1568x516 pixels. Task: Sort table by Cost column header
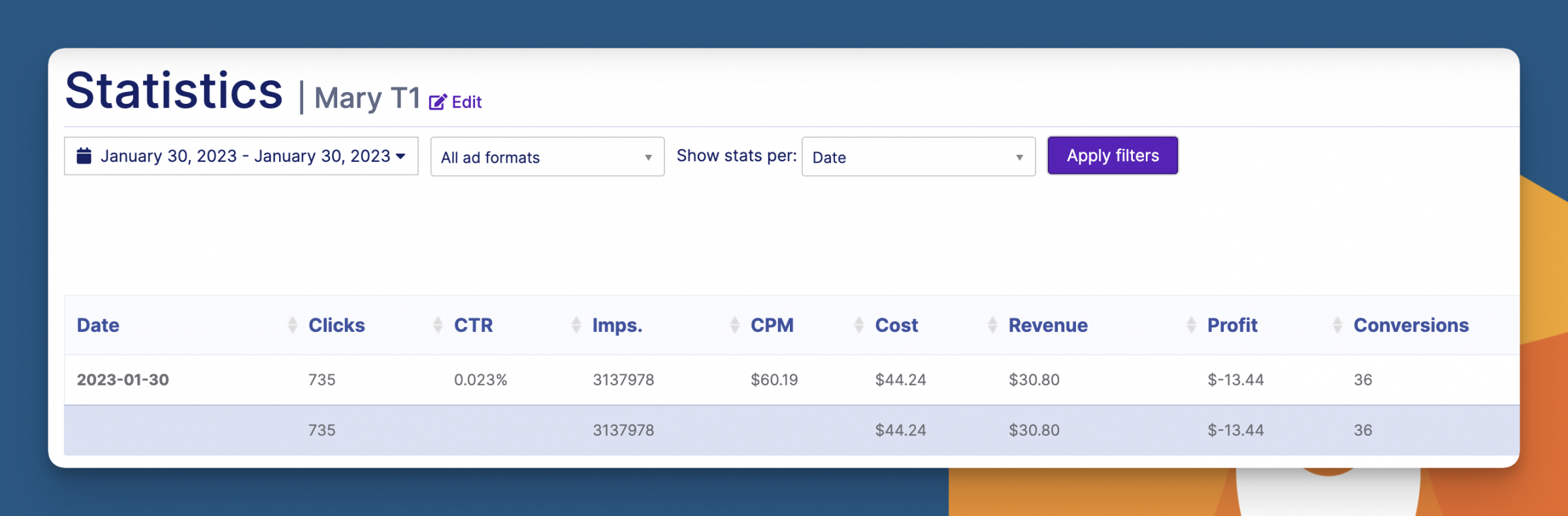click(896, 325)
